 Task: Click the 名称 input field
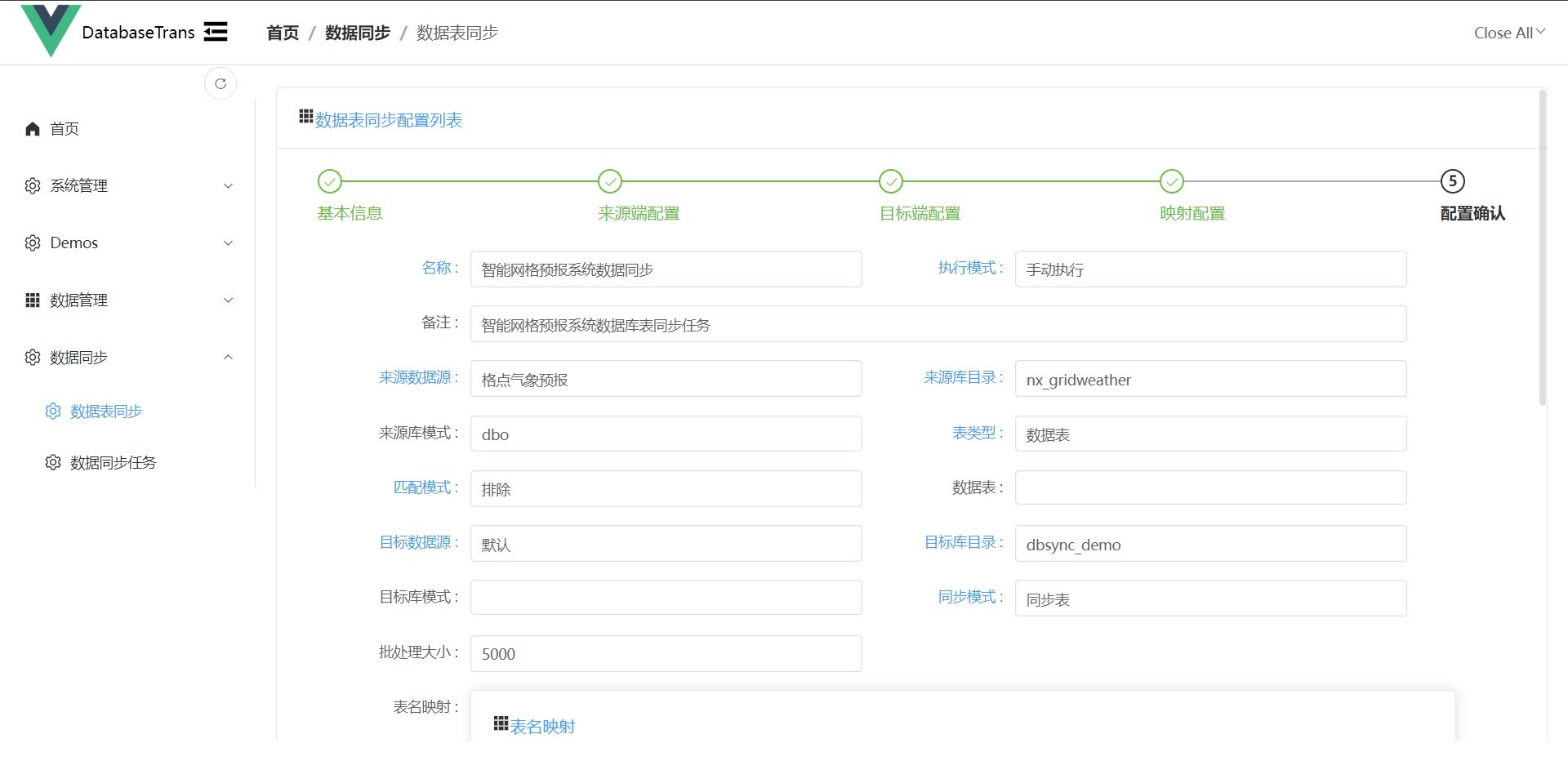click(x=666, y=269)
